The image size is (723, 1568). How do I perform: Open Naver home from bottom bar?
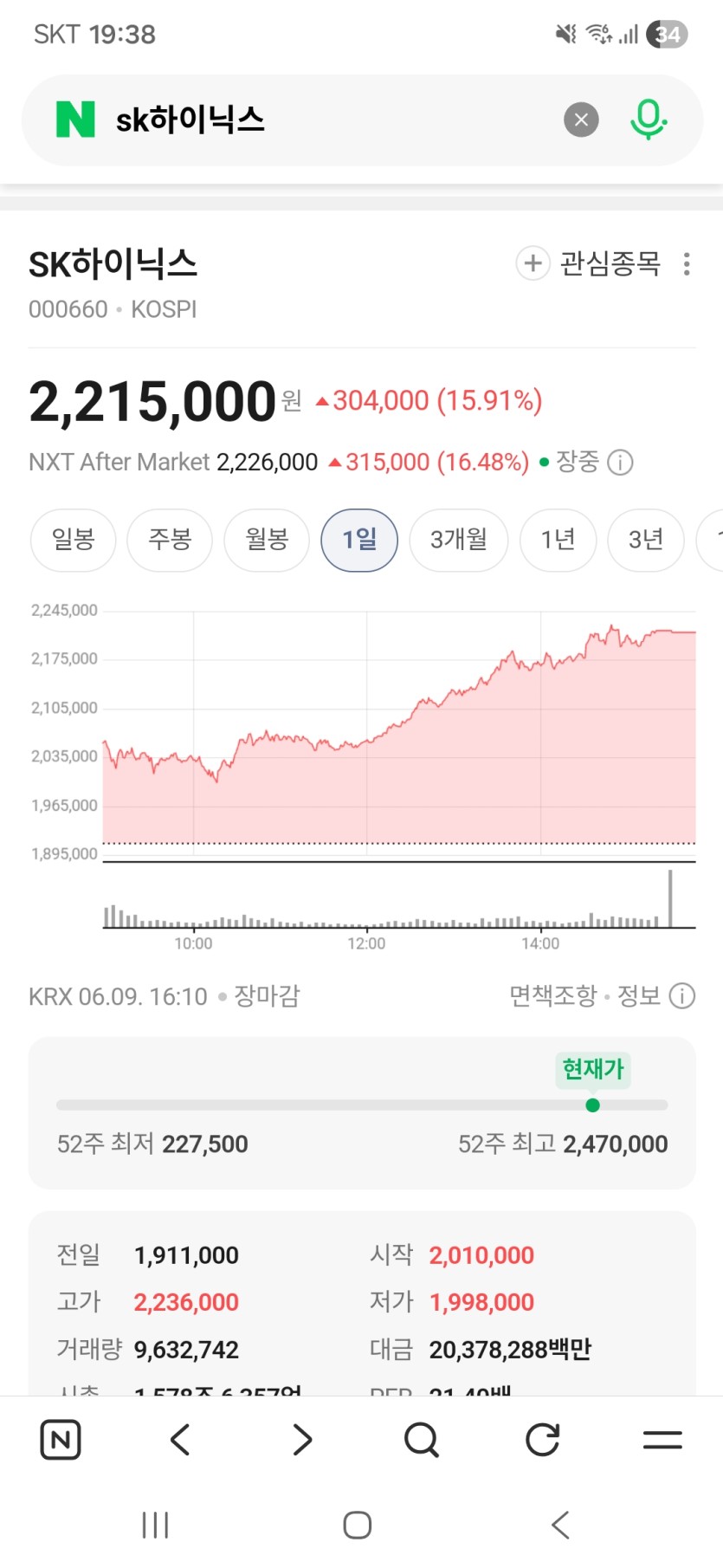[61, 1440]
